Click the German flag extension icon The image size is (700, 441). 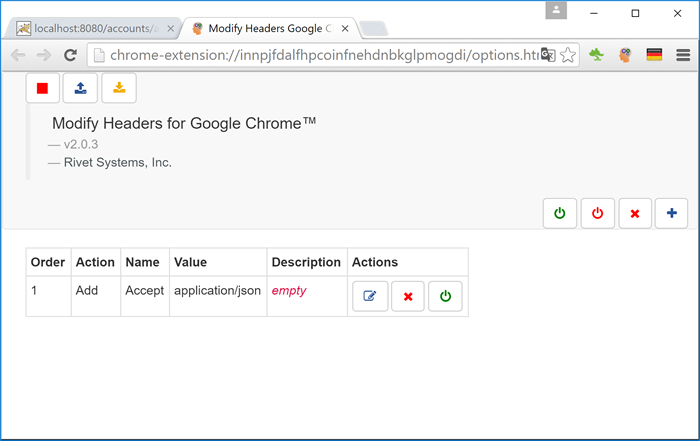tap(654, 55)
